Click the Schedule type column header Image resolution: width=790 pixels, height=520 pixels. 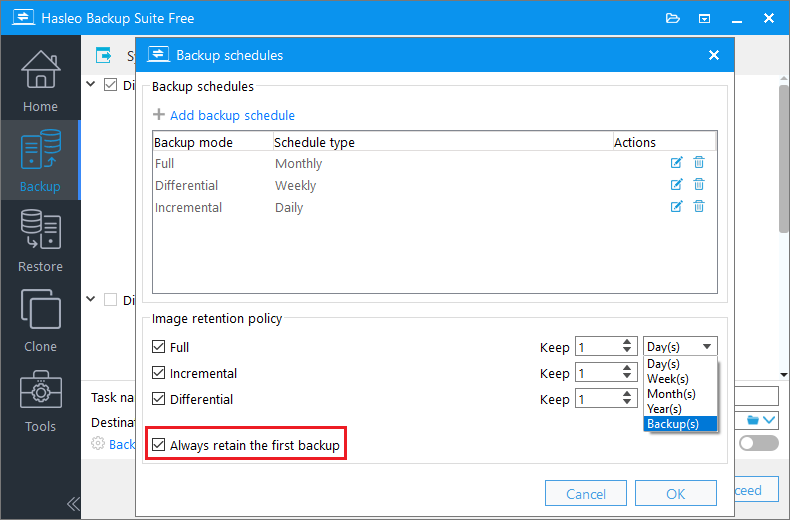(442, 143)
